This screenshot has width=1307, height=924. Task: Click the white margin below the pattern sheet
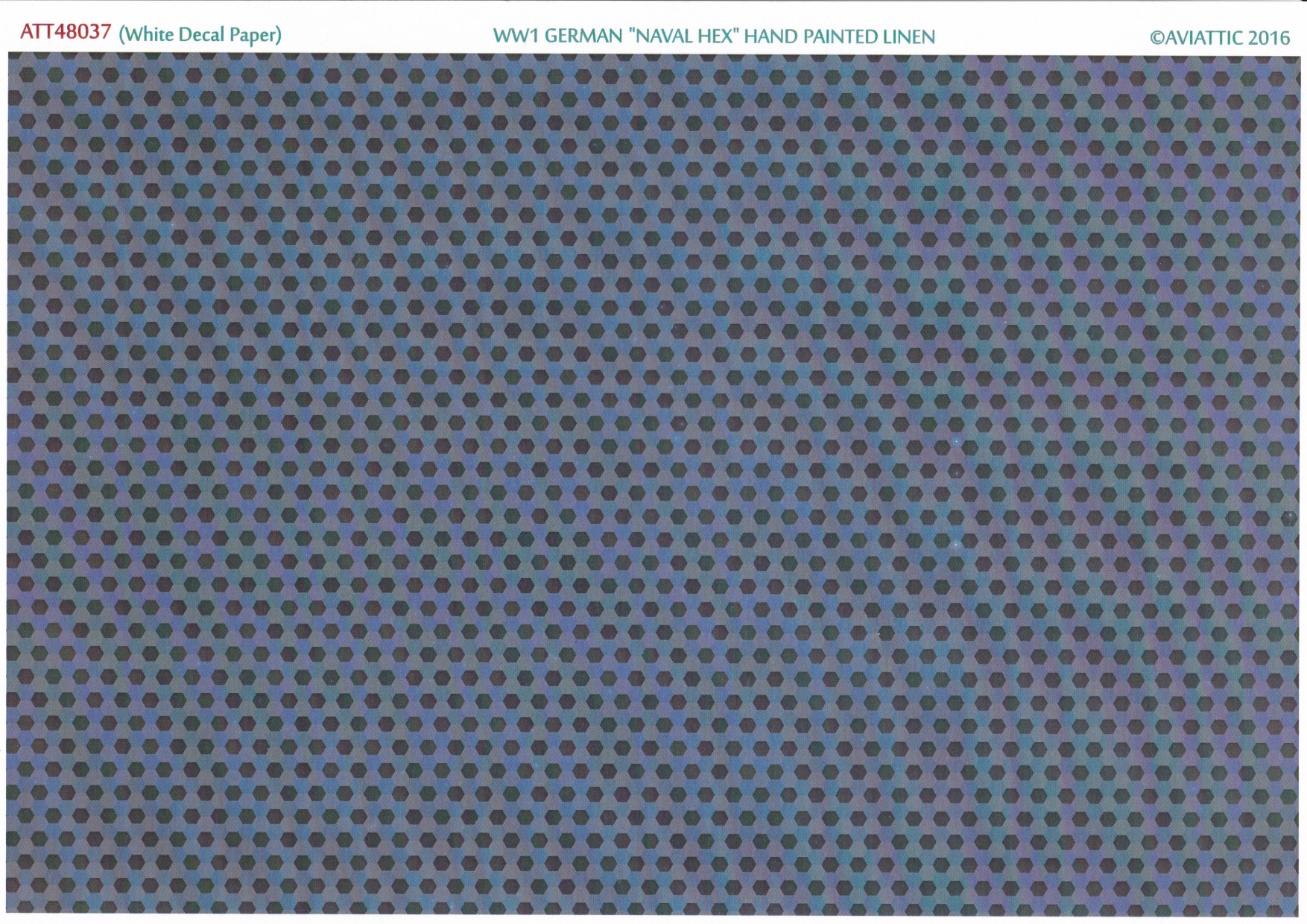pos(653,919)
